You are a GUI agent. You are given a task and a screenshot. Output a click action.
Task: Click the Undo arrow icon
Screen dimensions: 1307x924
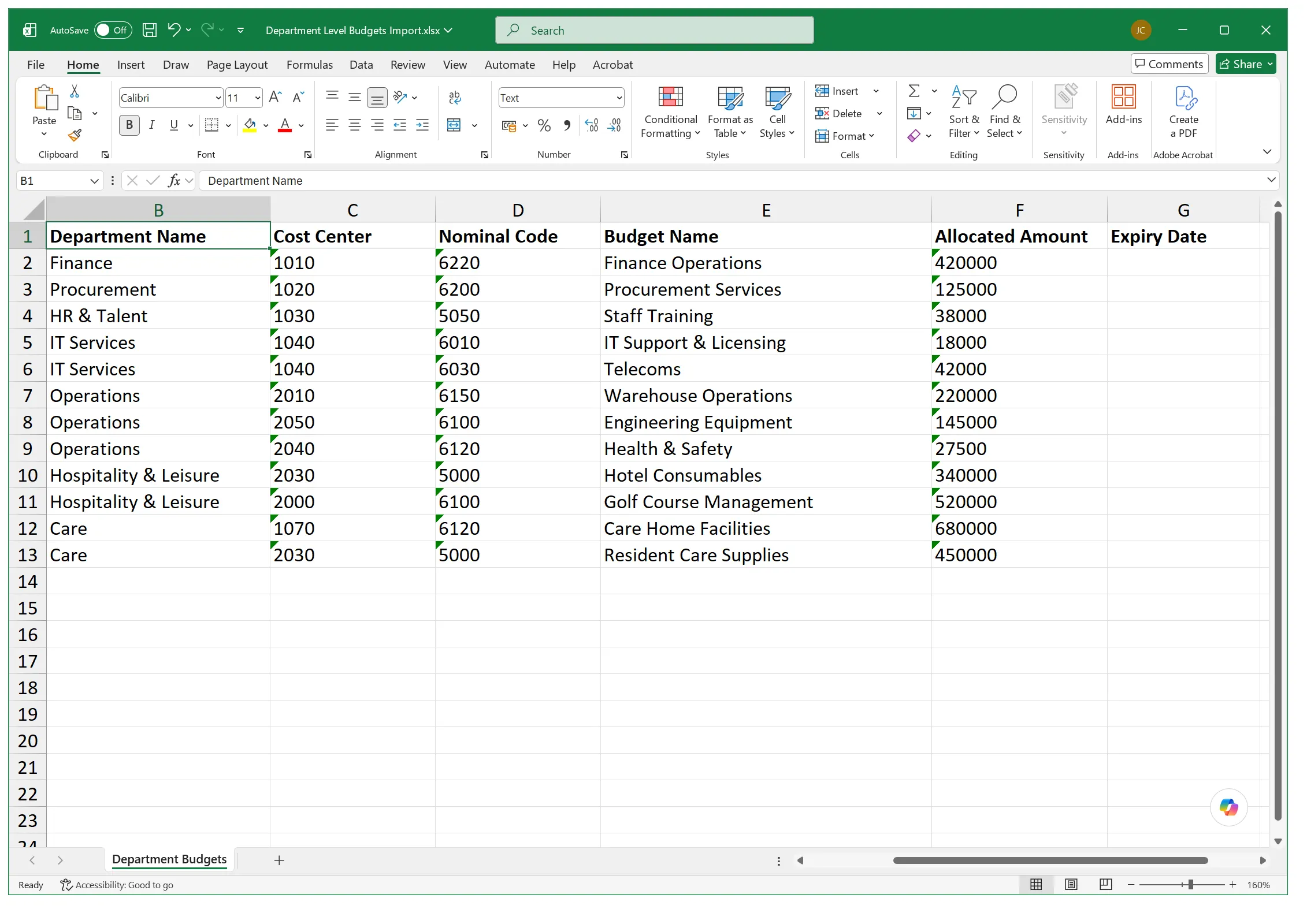(x=173, y=29)
